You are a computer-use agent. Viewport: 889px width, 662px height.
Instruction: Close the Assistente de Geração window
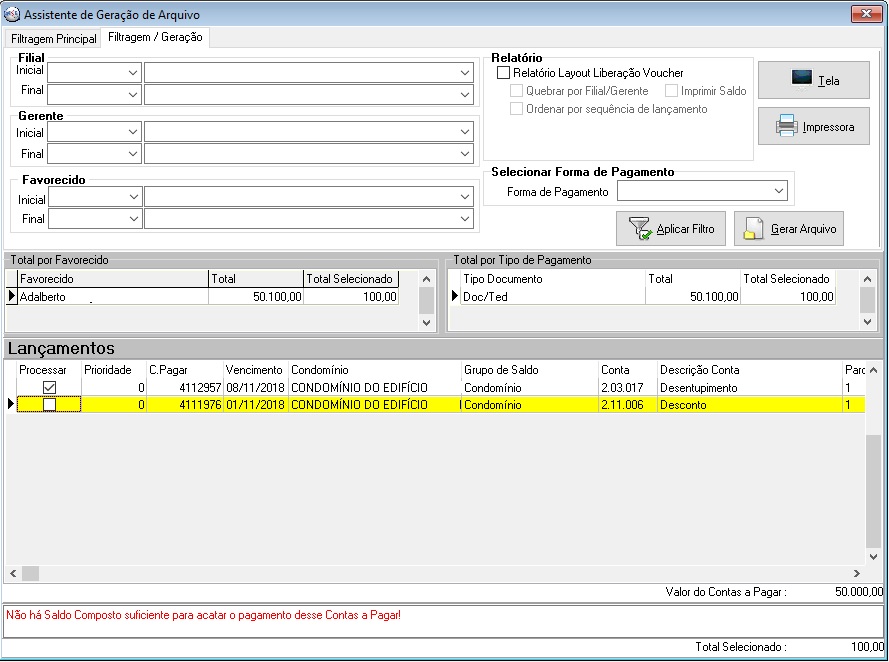[x=866, y=14]
